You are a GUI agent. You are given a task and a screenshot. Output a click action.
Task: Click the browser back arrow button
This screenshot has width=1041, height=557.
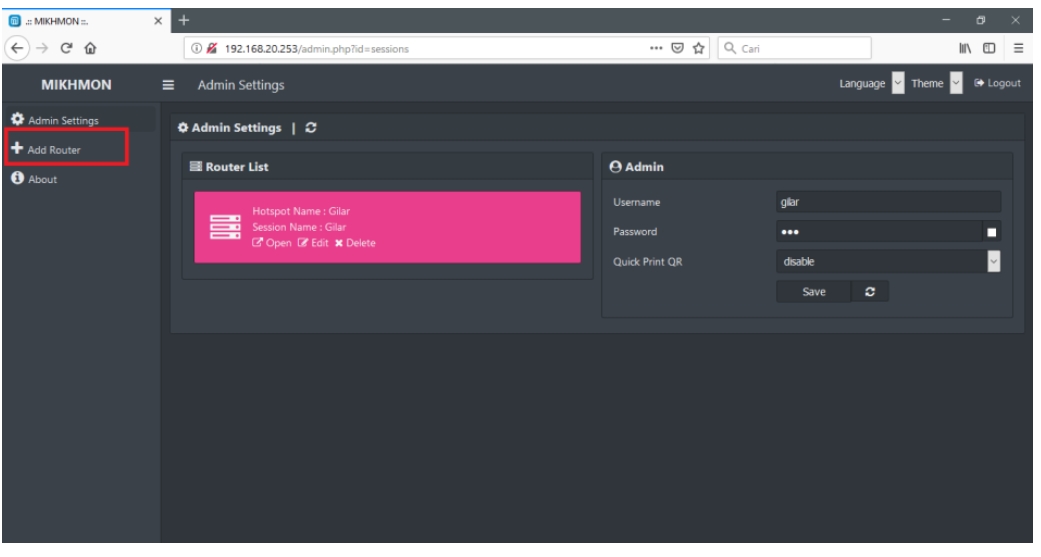pyautogui.click(x=17, y=48)
